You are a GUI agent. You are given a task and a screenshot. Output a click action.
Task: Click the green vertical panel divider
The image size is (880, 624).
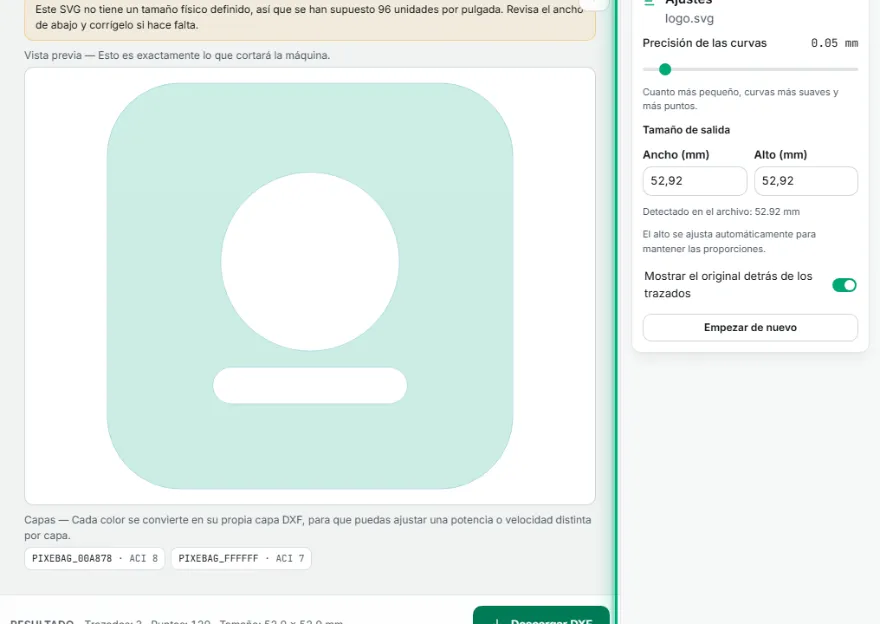[616, 312]
